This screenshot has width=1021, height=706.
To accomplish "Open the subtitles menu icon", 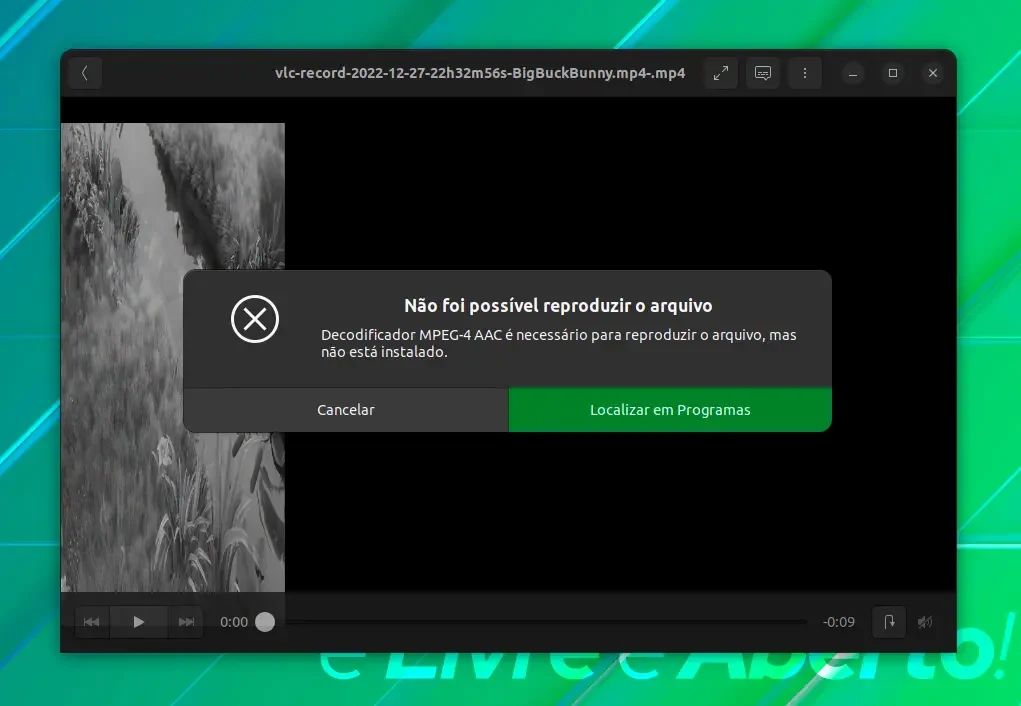I will coord(762,73).
